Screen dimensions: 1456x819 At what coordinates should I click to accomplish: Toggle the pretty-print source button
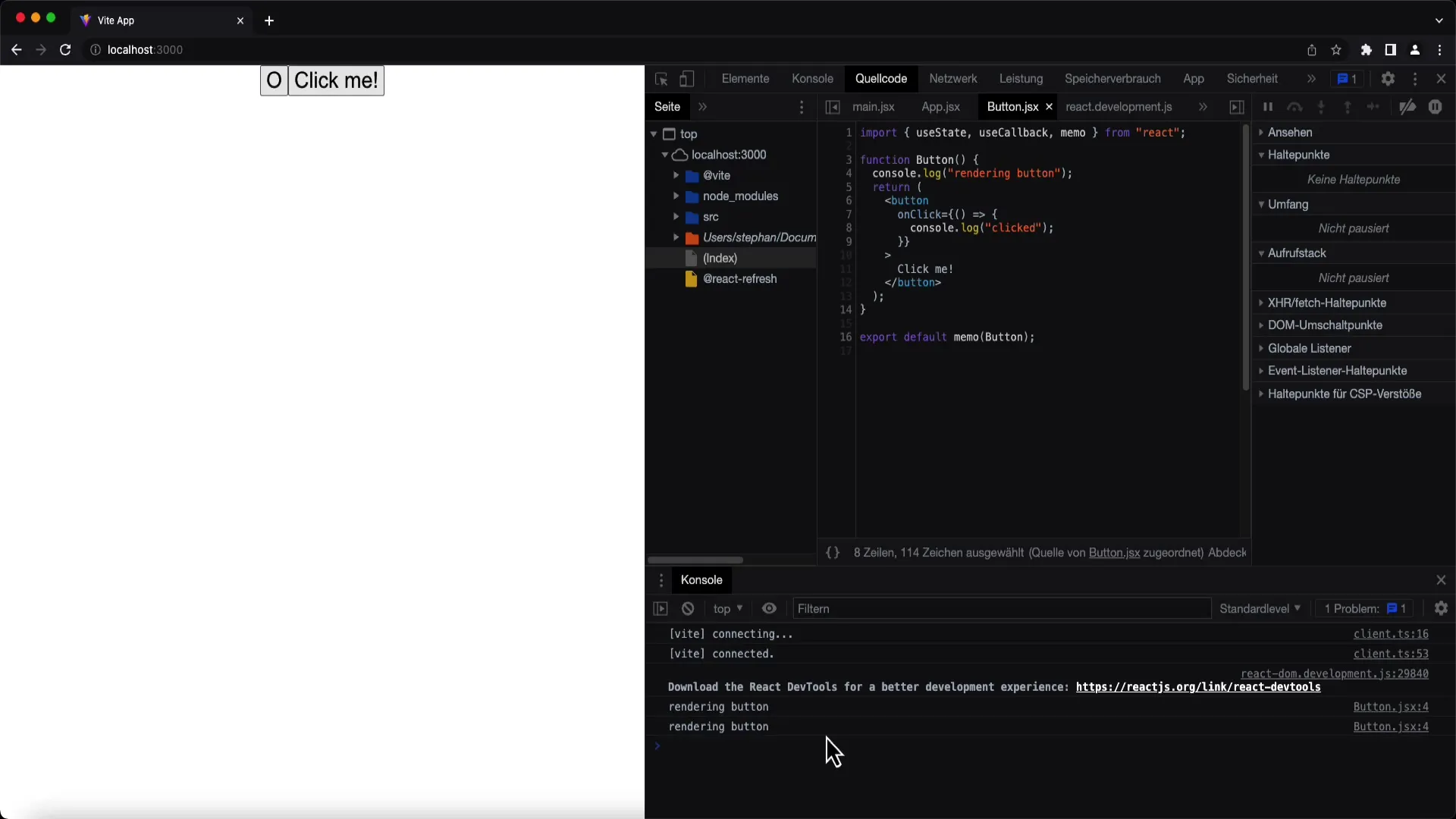point(833,552)
